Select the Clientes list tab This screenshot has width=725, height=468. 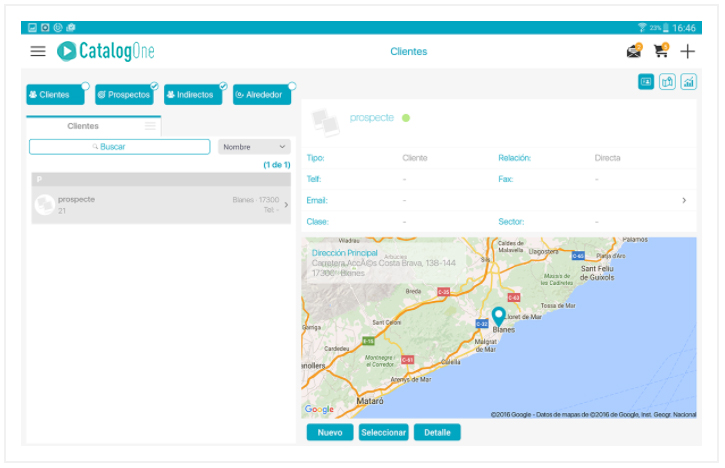(93, 126)
